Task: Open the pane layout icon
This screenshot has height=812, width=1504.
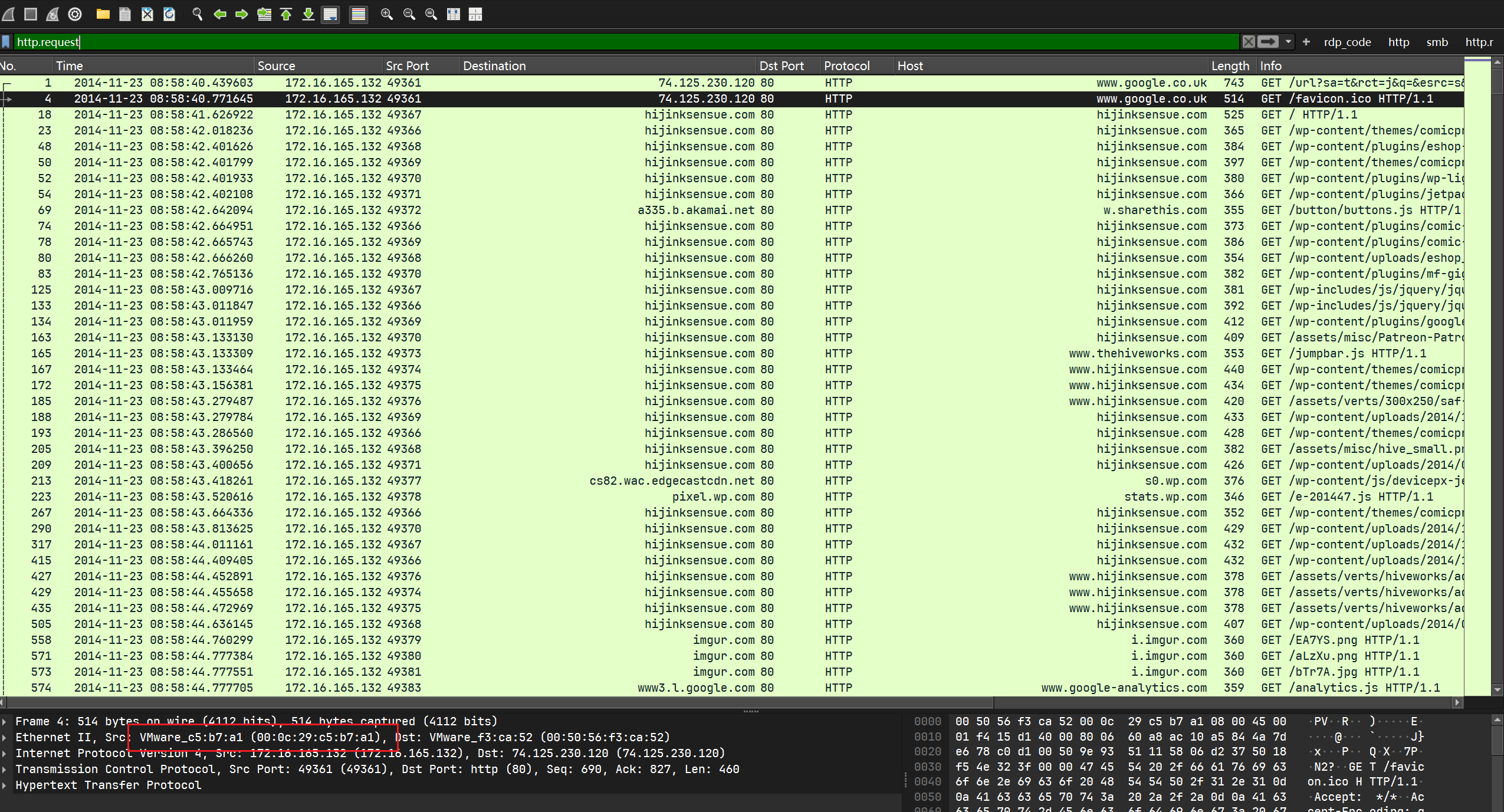Action: pyautogui.click(x=475, y=14)
